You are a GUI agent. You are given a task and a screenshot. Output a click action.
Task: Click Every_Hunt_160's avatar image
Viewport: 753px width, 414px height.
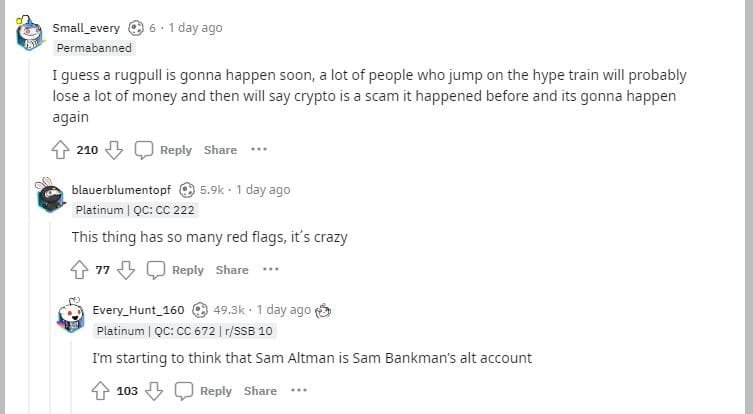(x=69, y=316)
